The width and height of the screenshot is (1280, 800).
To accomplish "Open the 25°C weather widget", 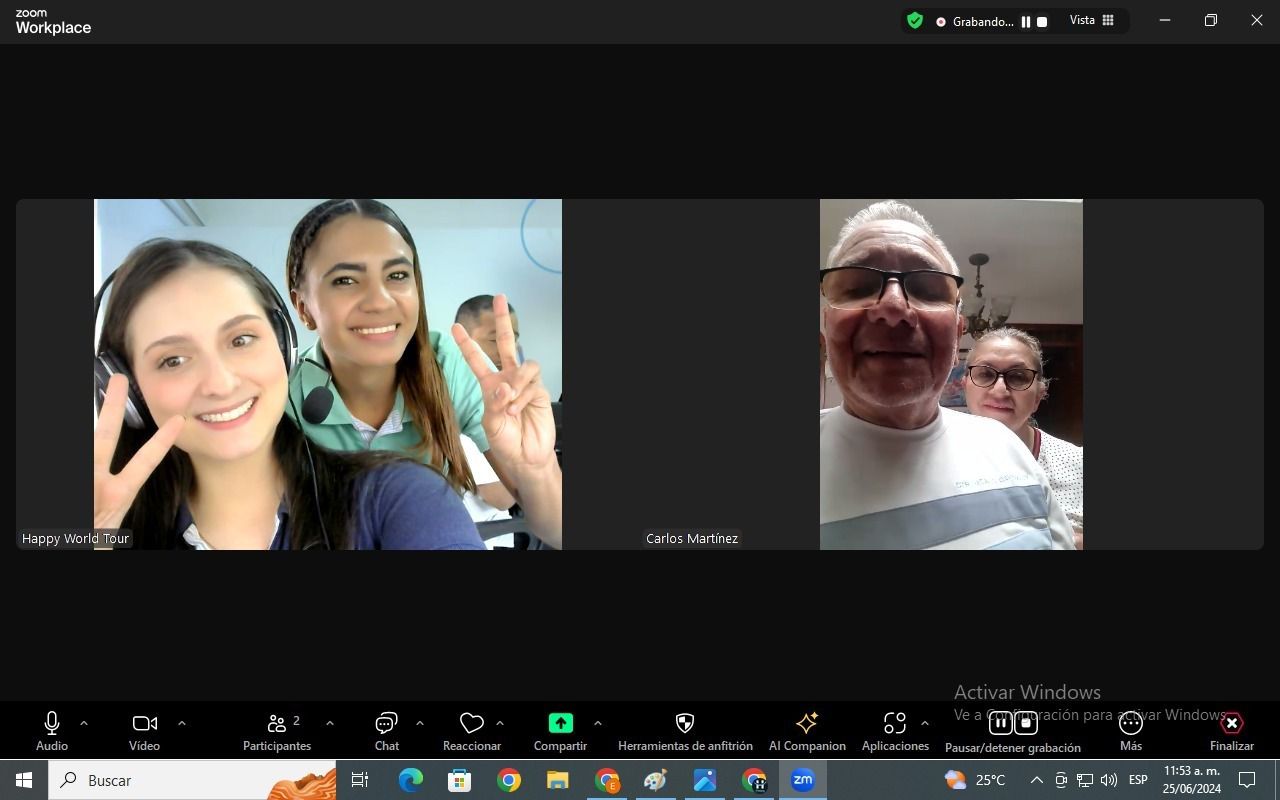I will click(x=976, y=780).
